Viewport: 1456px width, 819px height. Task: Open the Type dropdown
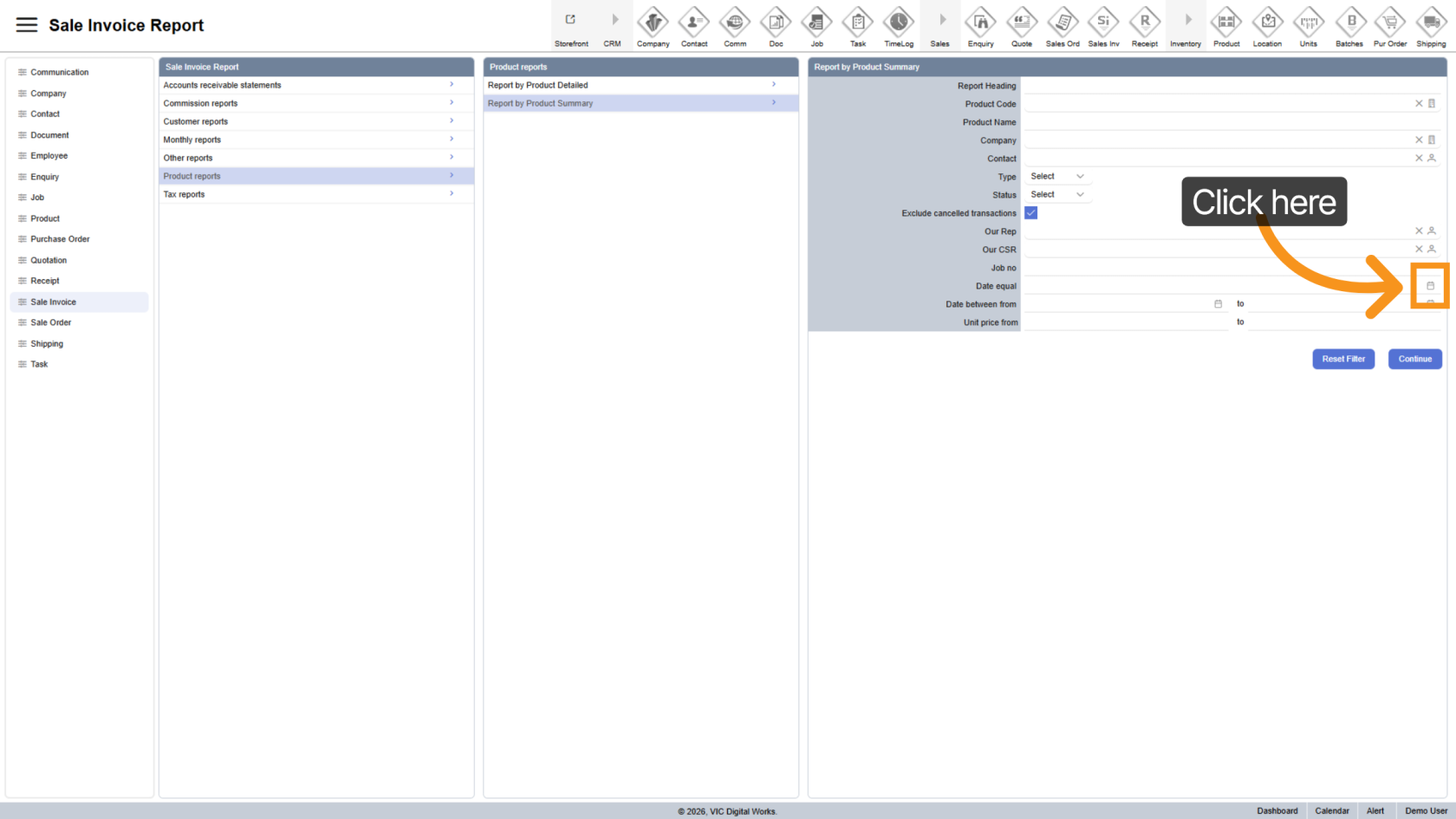pyautogui.click(x=1056, y=177)
